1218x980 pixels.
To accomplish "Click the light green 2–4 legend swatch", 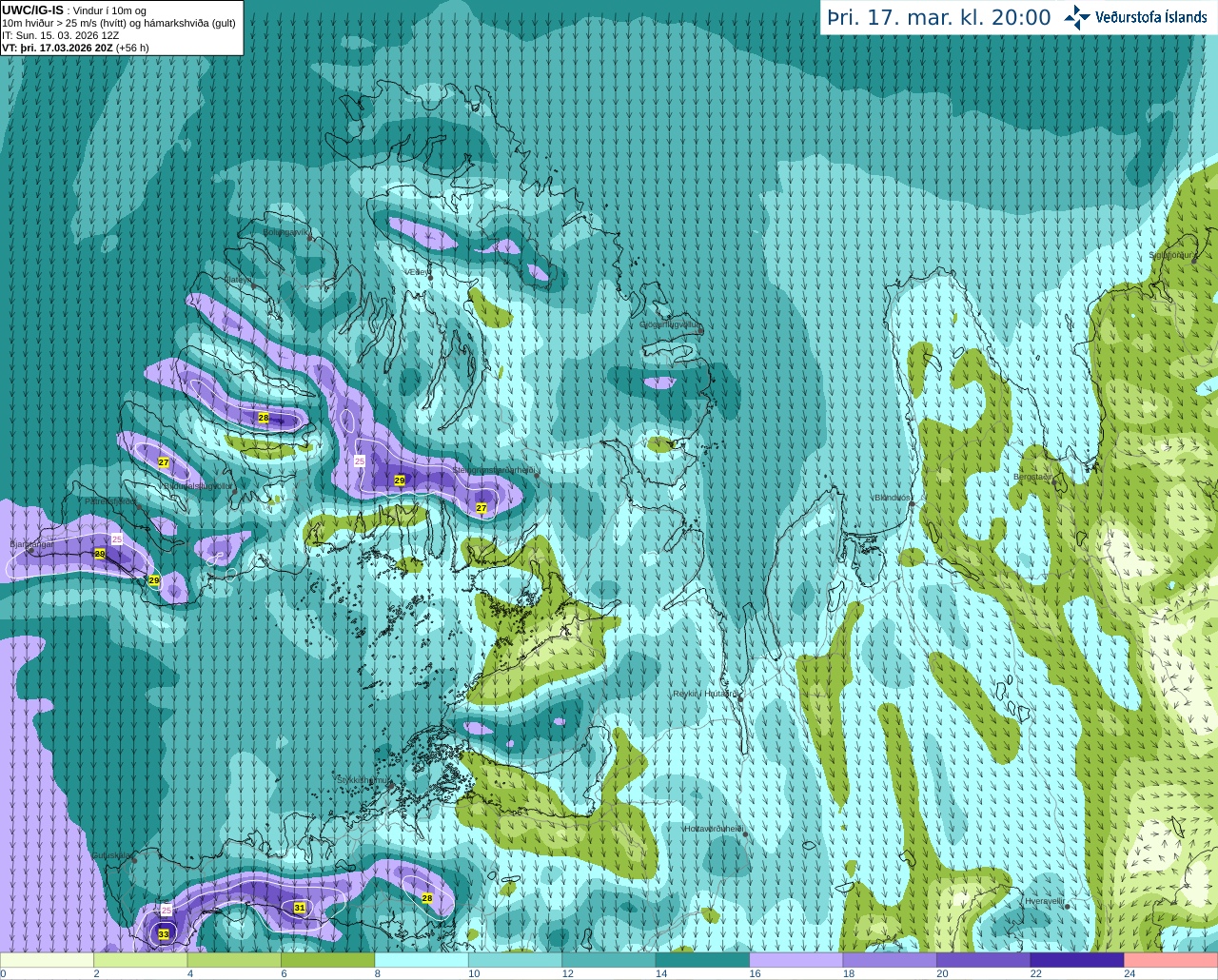I will pos(141,959).
